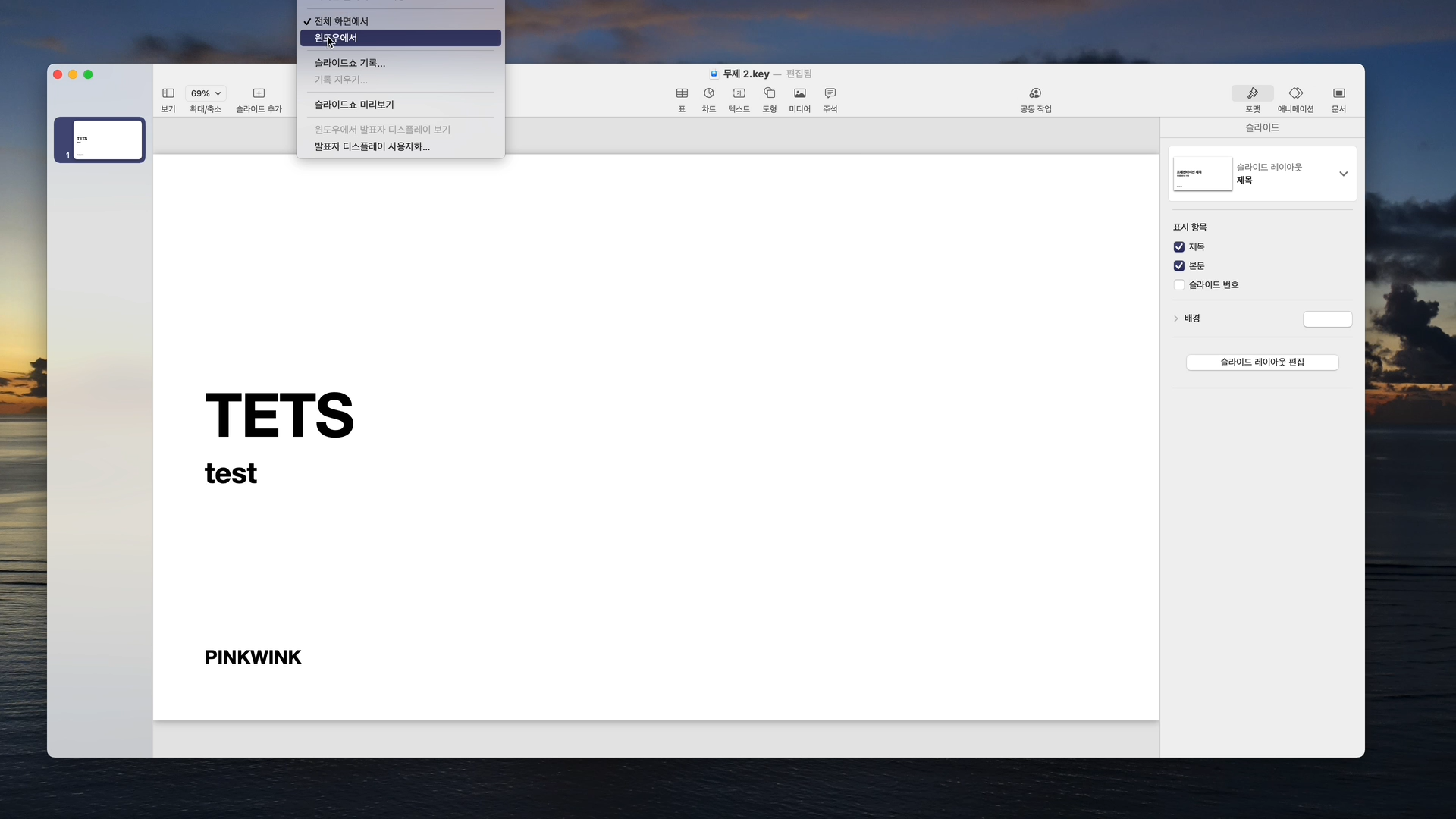Enable the 슬라이드 번호 checkbox
The image size is (1456, 819).
coord(1179,285)
